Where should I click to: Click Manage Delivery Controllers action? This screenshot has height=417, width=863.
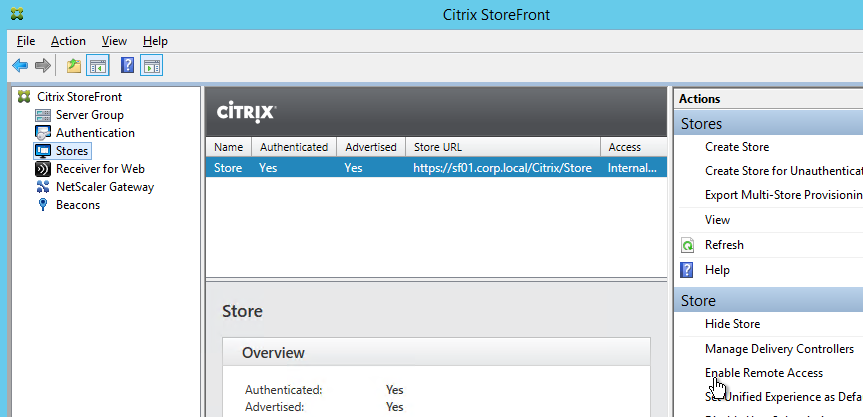(x=779, y=349)
